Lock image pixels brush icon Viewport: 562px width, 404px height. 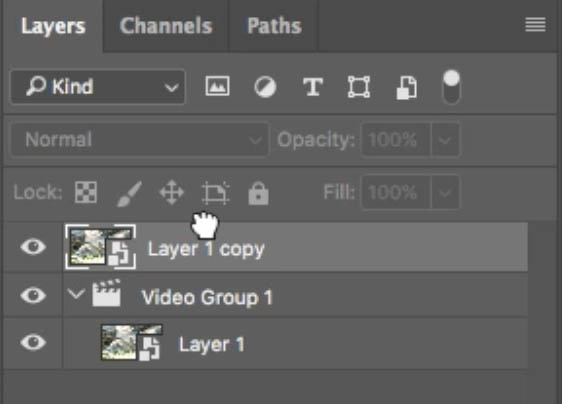click(129, 194)
